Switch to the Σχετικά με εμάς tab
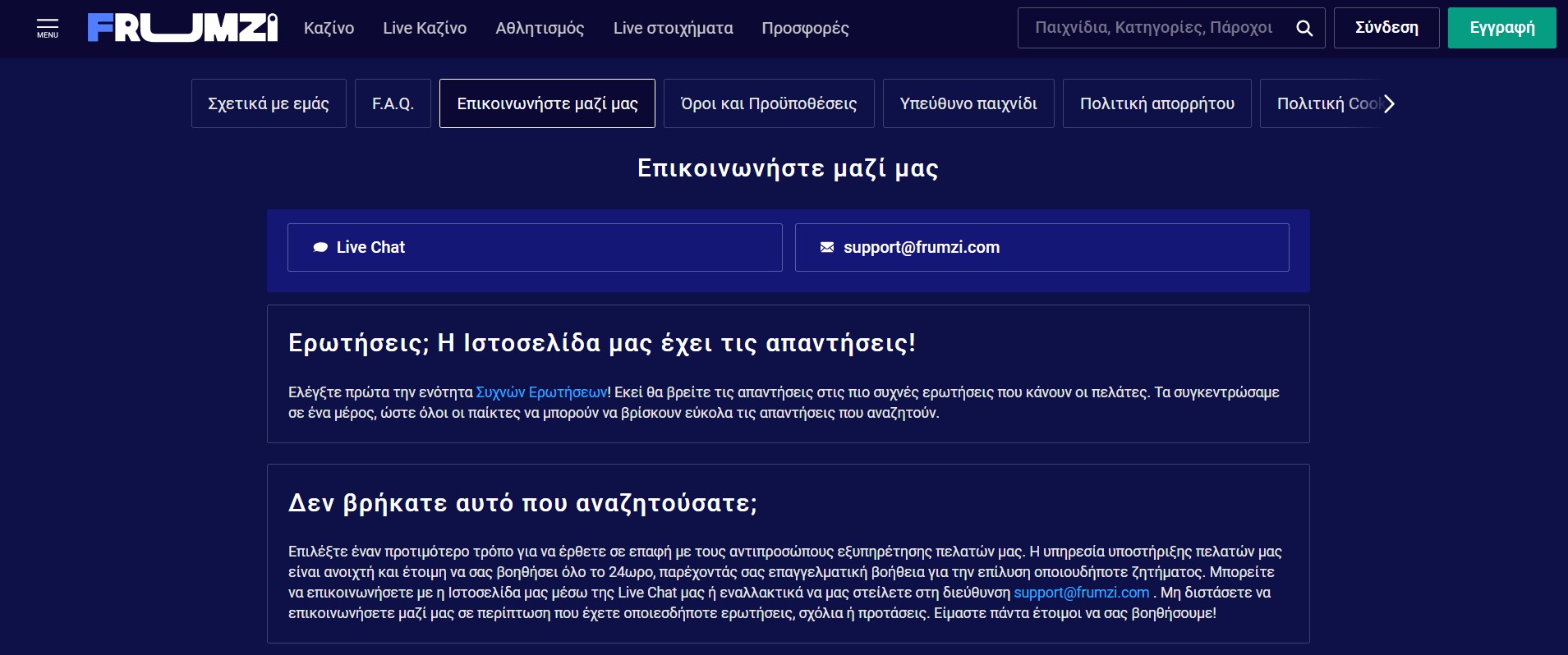 pos(269,103)
